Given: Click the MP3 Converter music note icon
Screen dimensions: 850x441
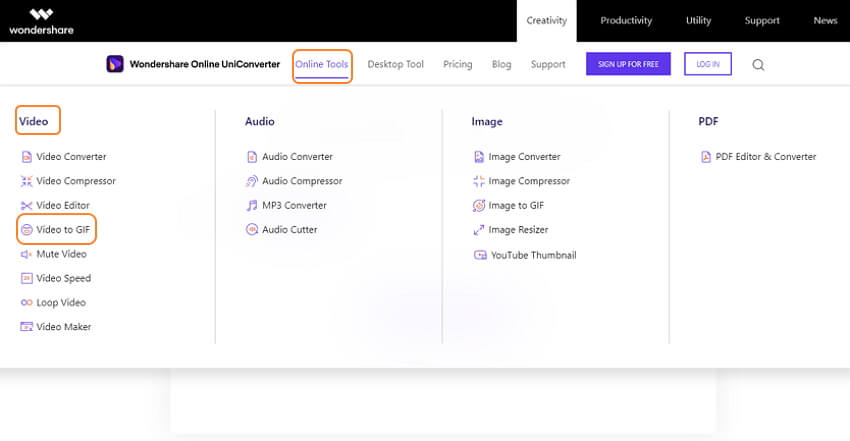Looking at the screenshot, I should click(x=252, y=205).
